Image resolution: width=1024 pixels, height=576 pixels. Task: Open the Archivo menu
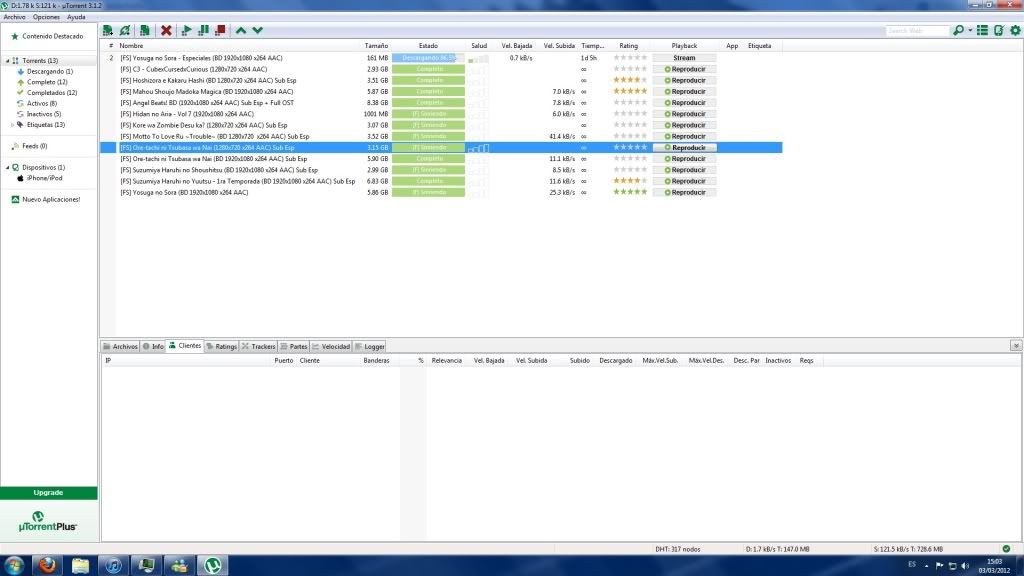(x=14, y=17)
